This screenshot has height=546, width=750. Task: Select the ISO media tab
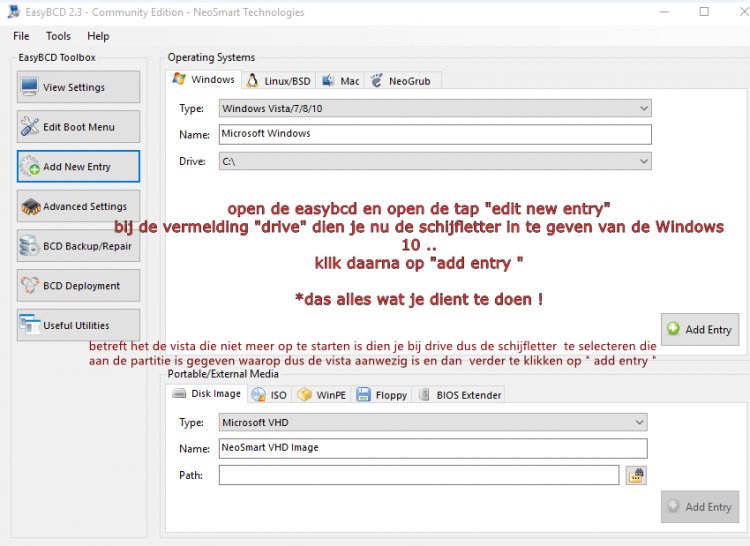[x=270, y=395]
